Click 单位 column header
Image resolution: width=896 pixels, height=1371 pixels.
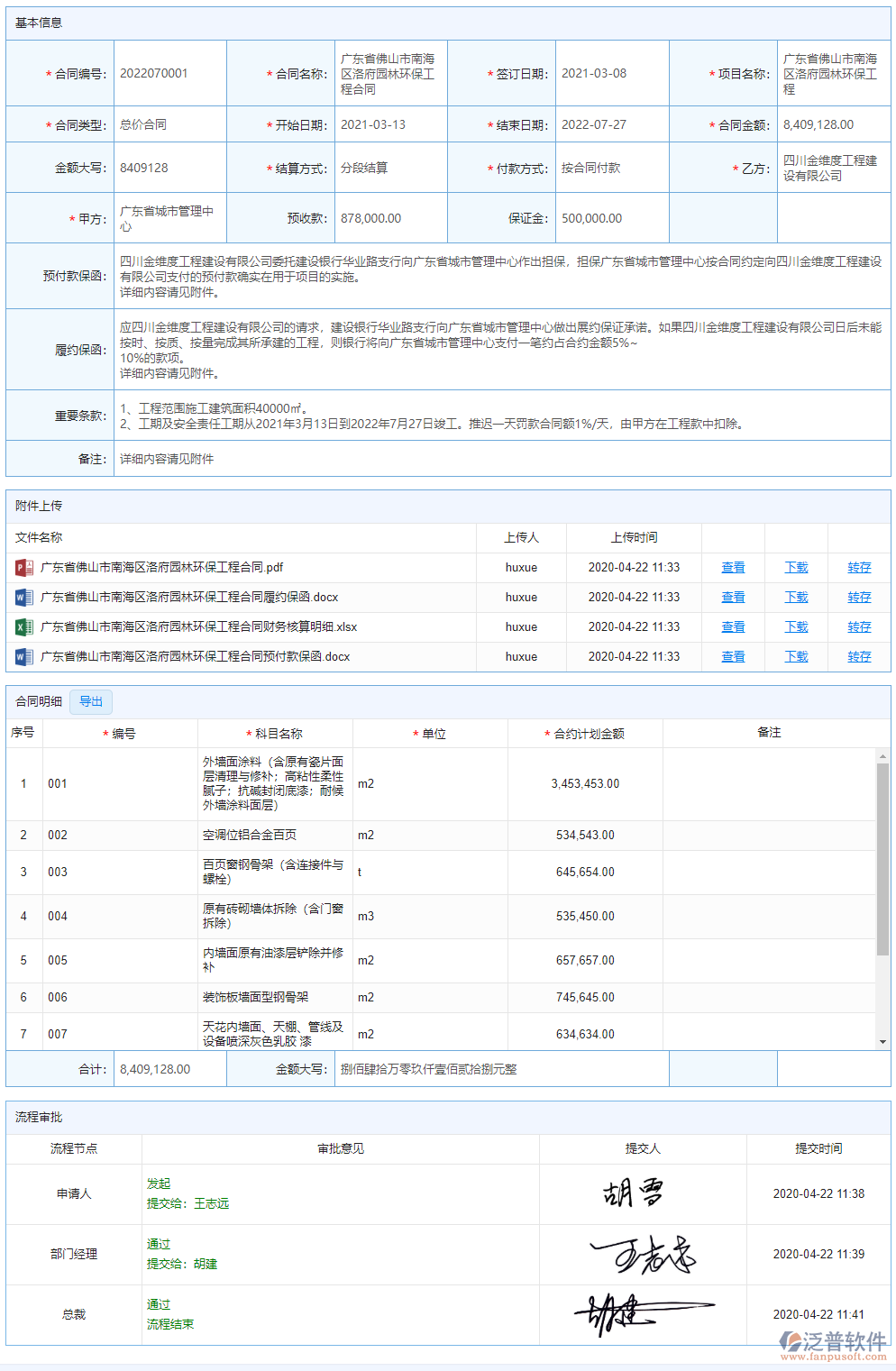pos(430,734)
